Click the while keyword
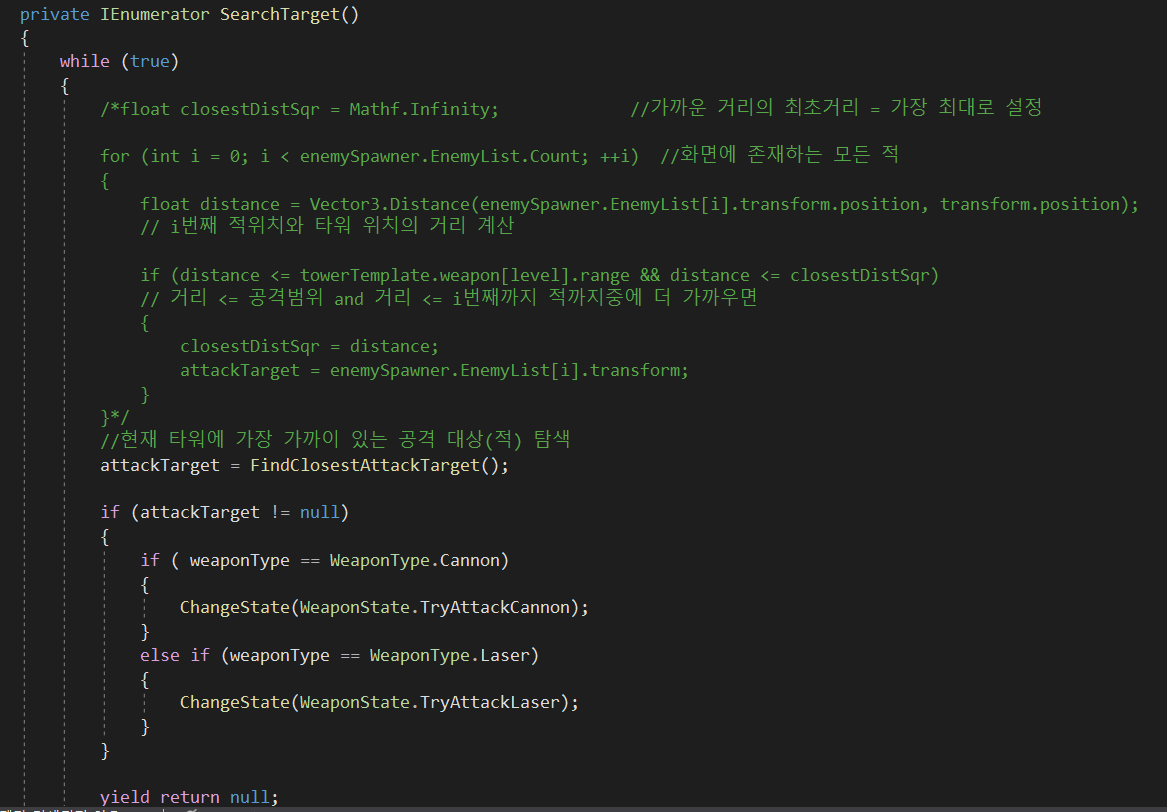1167x812 pixels. click(x=84, y=61)
